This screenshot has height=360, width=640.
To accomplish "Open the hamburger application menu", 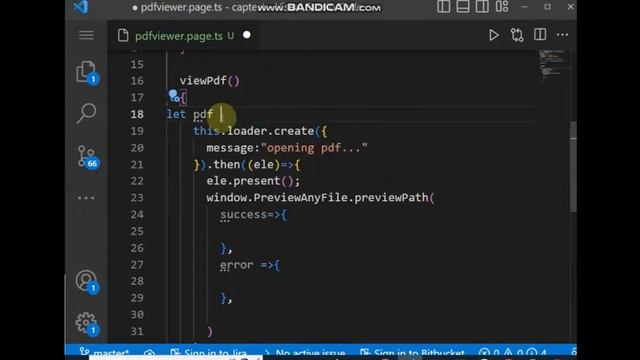I will pos(86,35).
